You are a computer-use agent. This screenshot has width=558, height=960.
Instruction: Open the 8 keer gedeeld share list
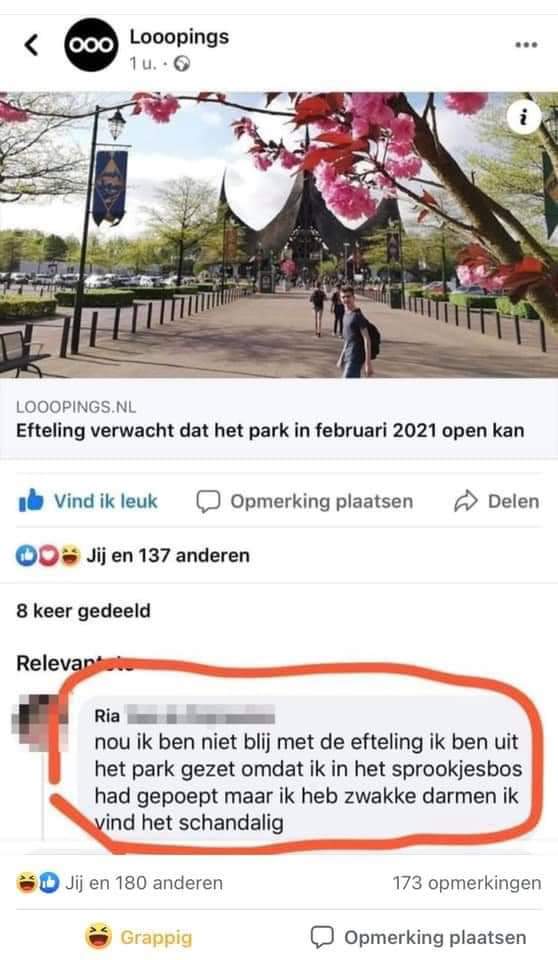click(83, 610)
